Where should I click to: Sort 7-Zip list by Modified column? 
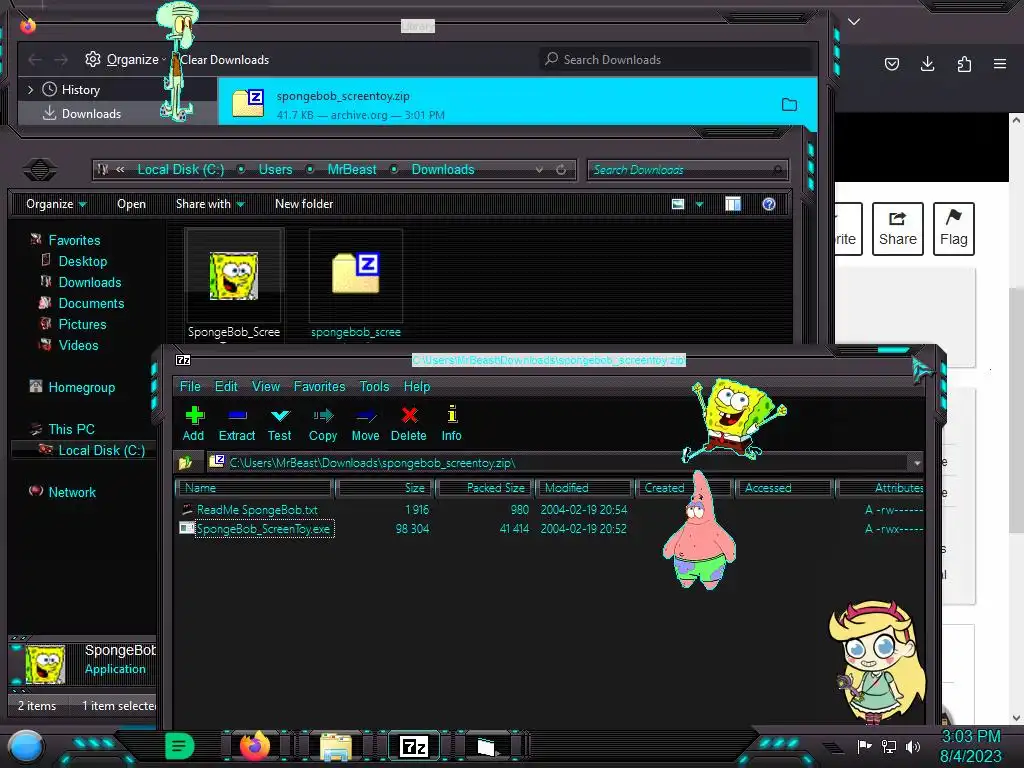584,488
